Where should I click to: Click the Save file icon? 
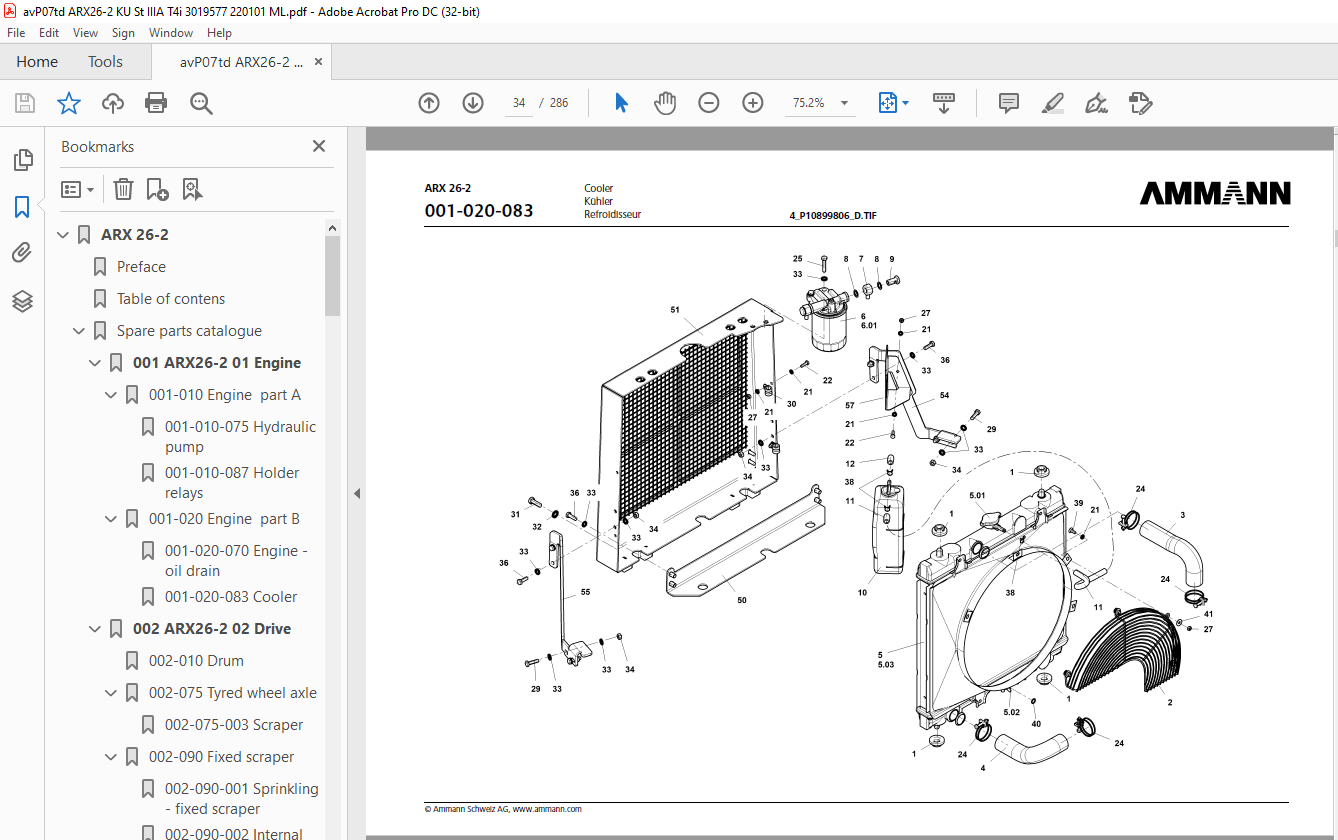[x=25, y=103]
